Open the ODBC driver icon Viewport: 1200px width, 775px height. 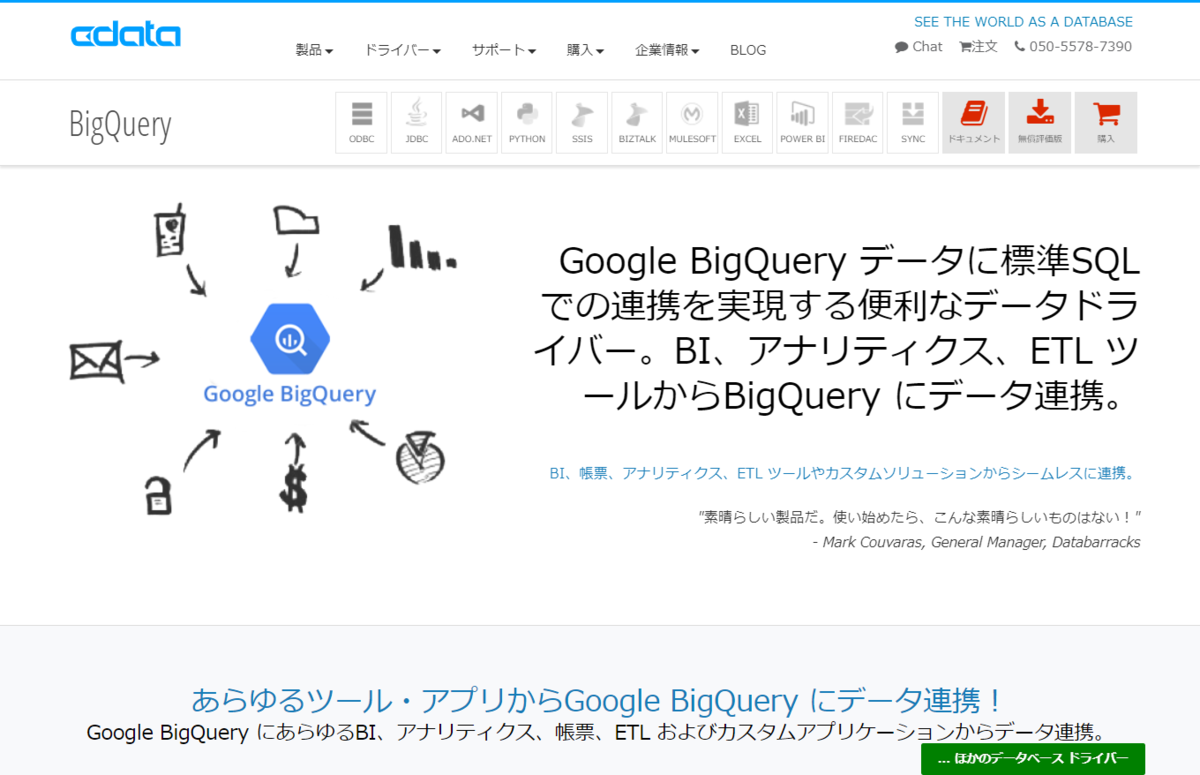(x=362, y=122)
